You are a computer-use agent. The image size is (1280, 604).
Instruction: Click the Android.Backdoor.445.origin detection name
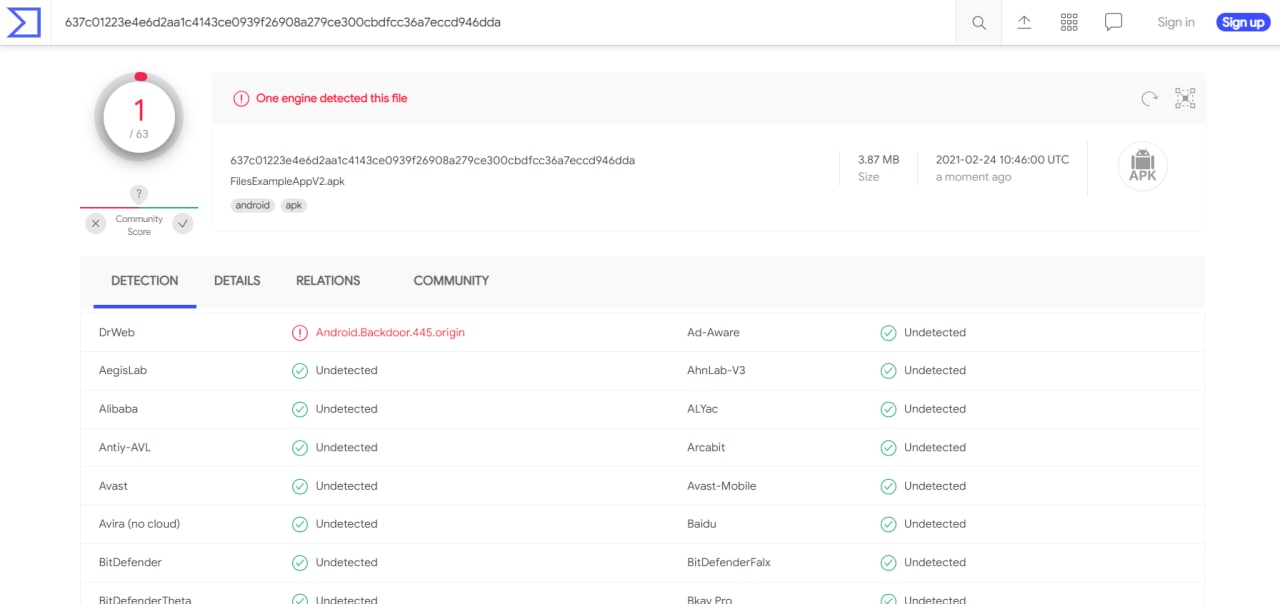[390, 333]
